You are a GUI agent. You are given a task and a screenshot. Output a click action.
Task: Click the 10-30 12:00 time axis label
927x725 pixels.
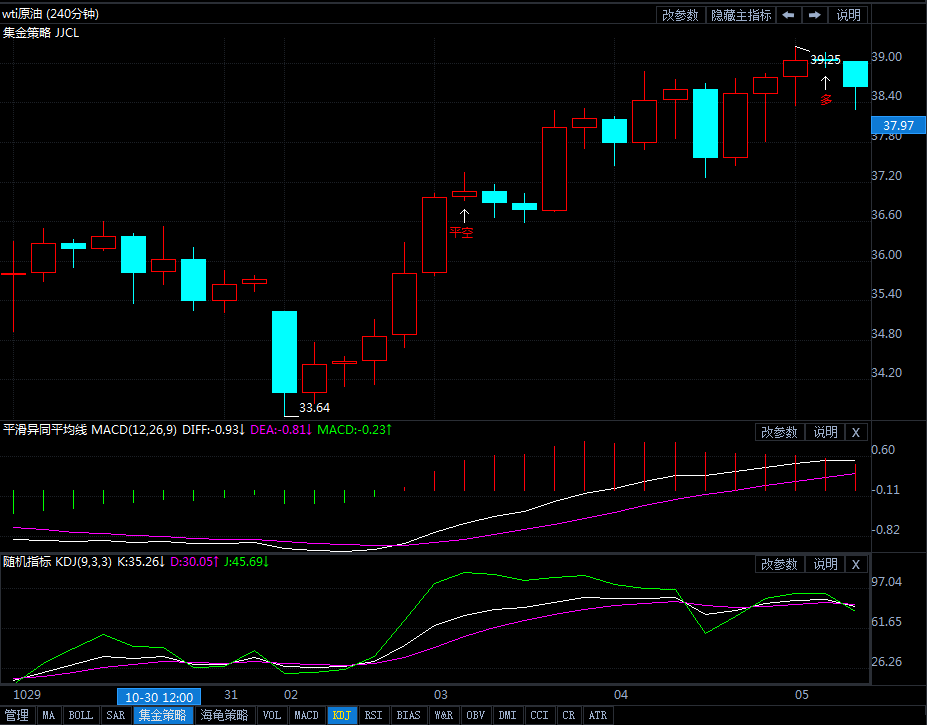[159, 696]
